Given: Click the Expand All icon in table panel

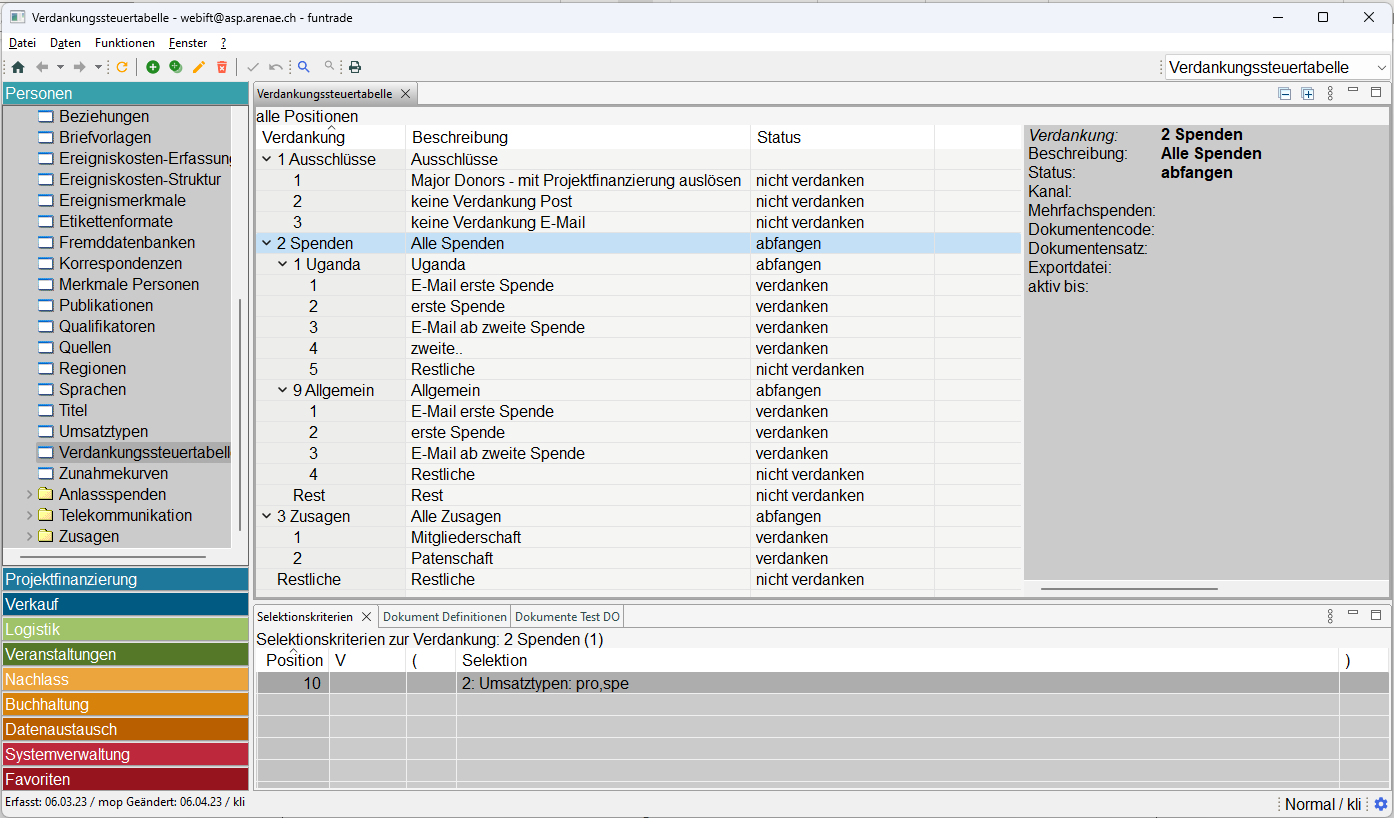Looking at the screenshot, I should click(1307, 94).
